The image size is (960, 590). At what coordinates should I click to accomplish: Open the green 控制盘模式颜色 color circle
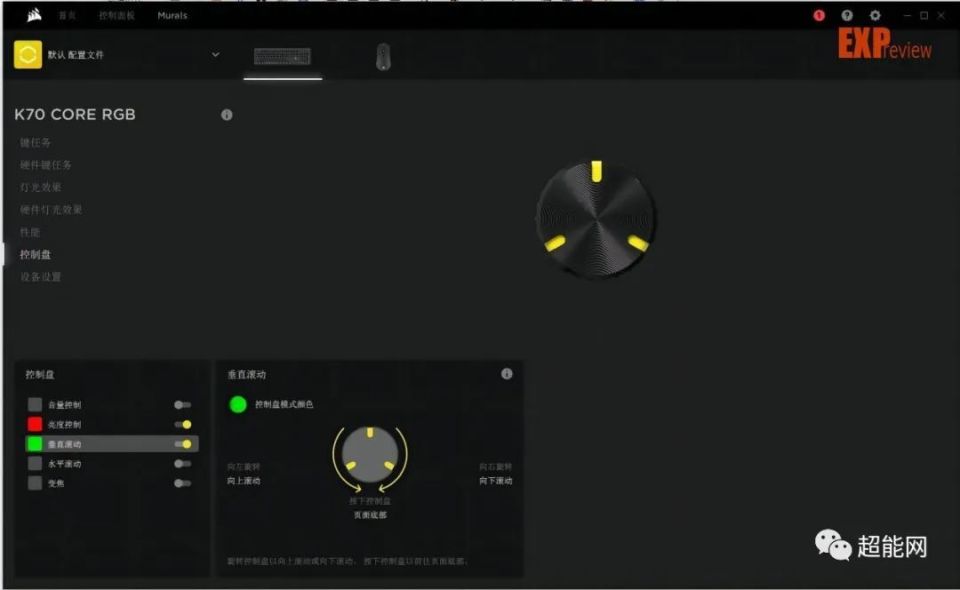click(x=238, y=404)
